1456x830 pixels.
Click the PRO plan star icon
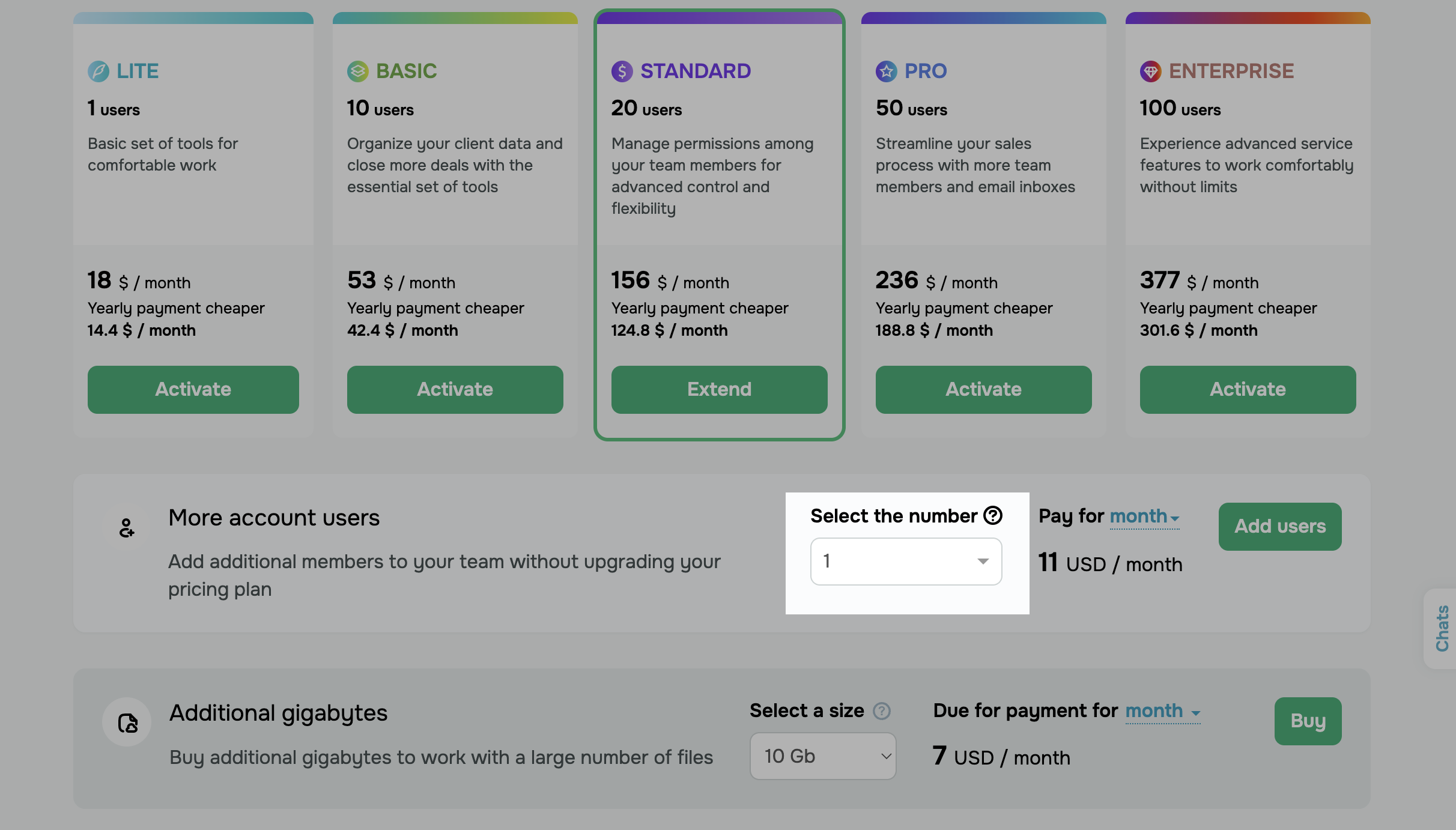tap(887, 71)
